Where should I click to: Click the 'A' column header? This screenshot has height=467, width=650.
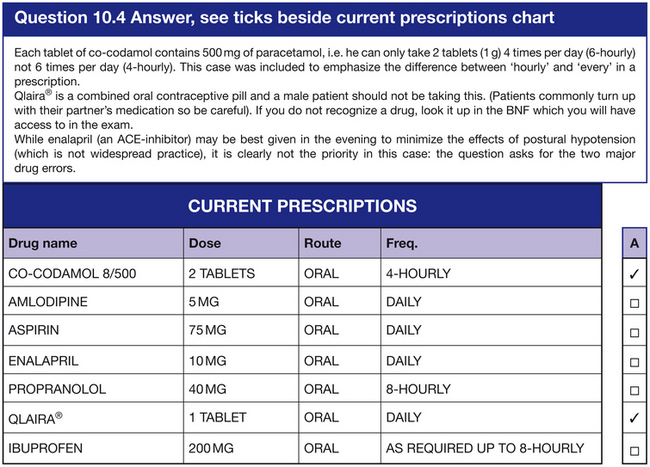click(634, 243)
